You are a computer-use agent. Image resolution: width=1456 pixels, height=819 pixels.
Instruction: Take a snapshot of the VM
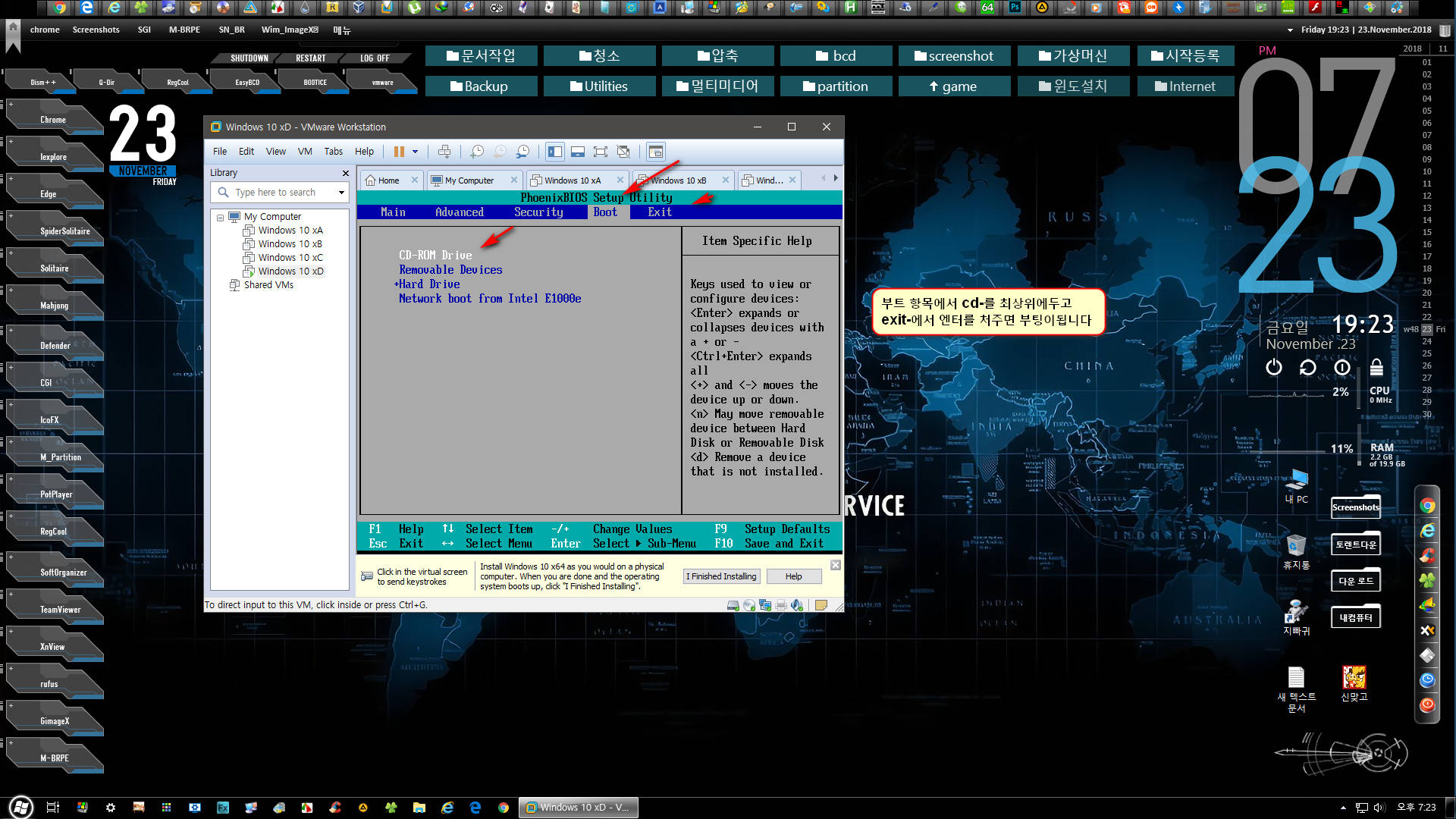tap(477, 152)
